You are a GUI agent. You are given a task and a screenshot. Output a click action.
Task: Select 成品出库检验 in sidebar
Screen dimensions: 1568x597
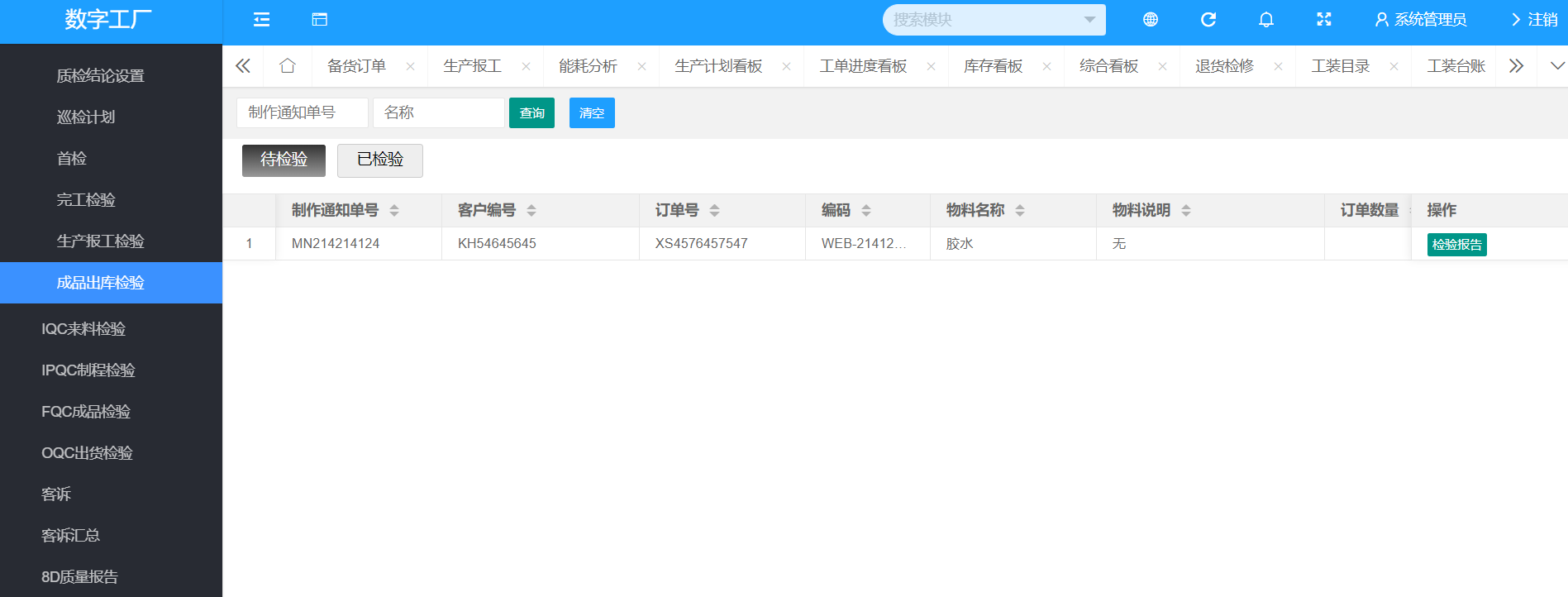[x=111, y=283]
